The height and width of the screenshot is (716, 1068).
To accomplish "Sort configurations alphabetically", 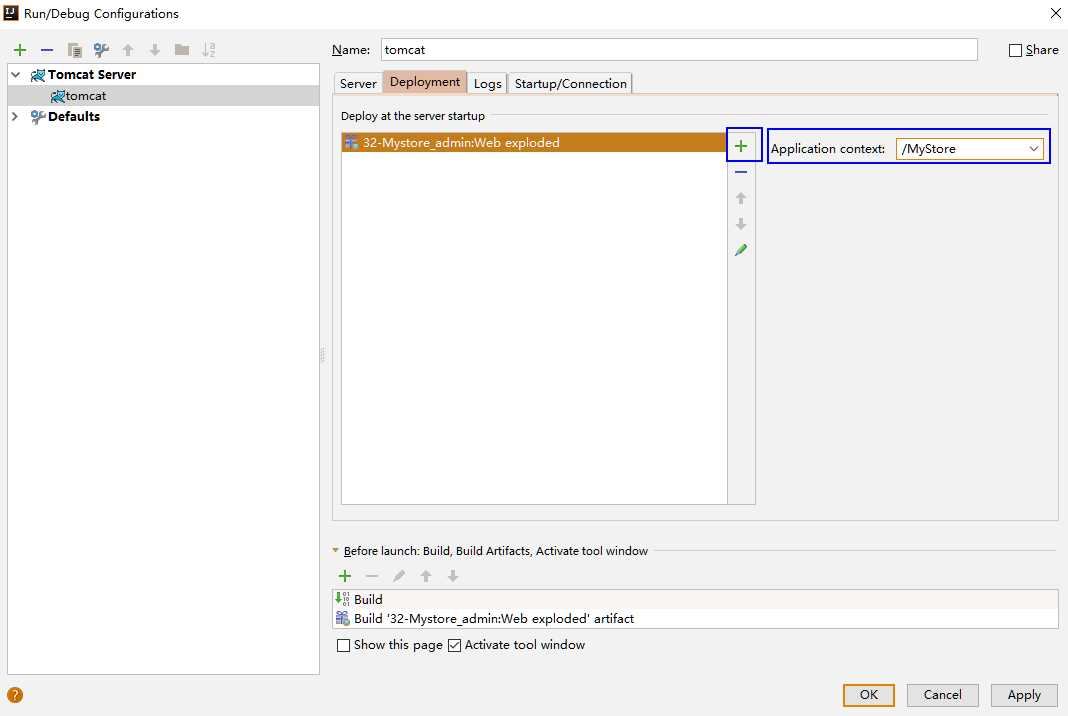I will click(x=208, y=50).
